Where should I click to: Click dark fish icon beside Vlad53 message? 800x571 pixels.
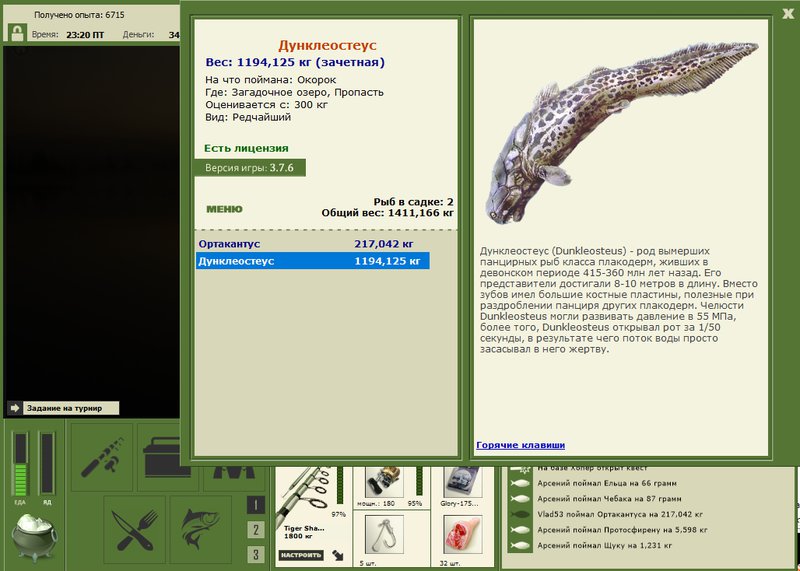(x=520, y=514)
